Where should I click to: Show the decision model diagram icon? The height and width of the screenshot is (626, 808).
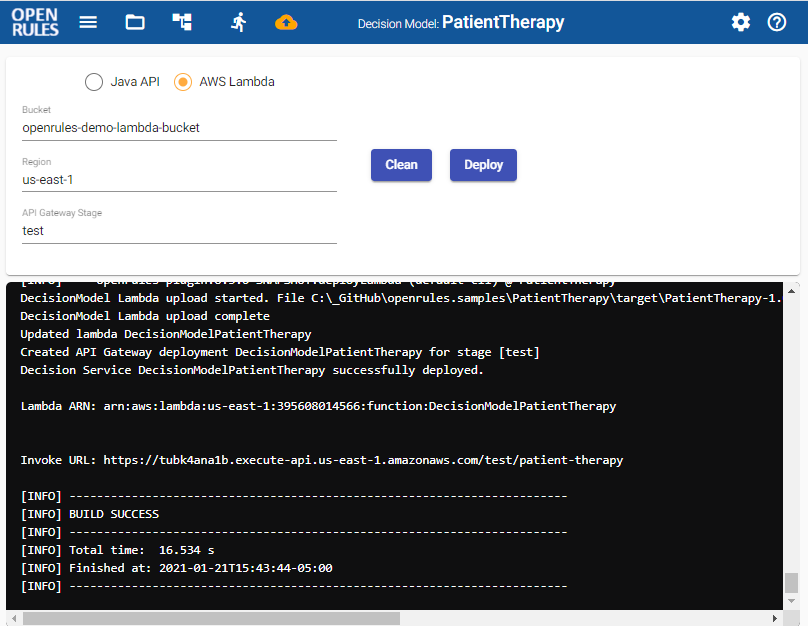click(x=182, y=22)
